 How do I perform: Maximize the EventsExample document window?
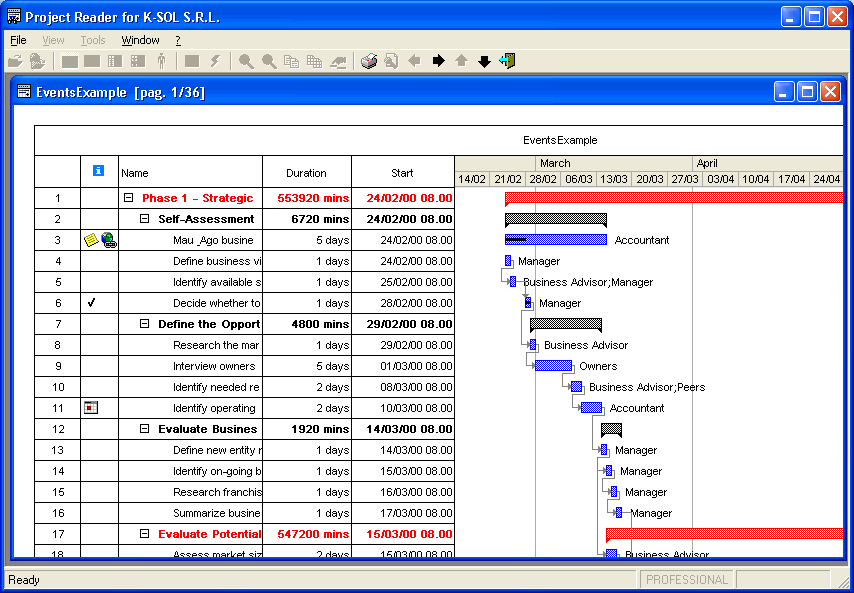tap(807, 91)
